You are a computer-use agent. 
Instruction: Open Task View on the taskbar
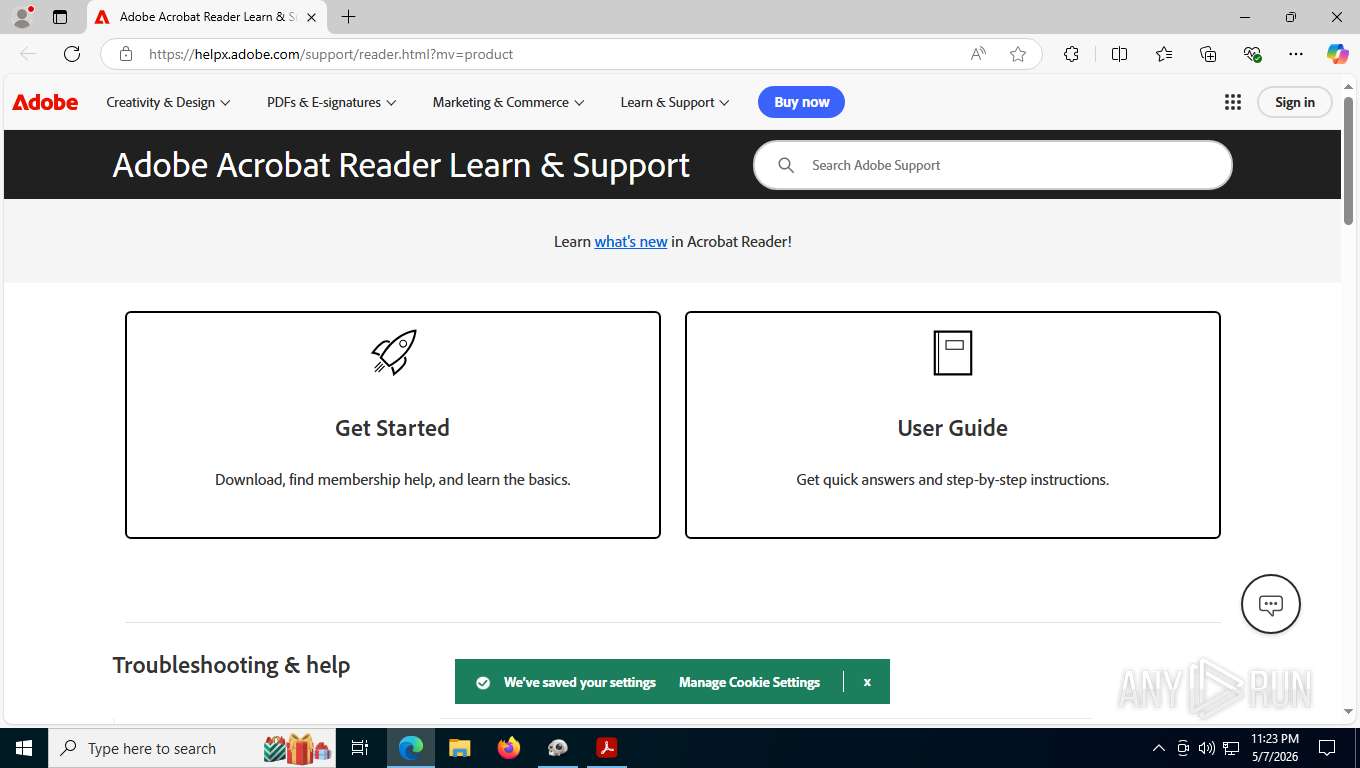click(x=360, y=748)
